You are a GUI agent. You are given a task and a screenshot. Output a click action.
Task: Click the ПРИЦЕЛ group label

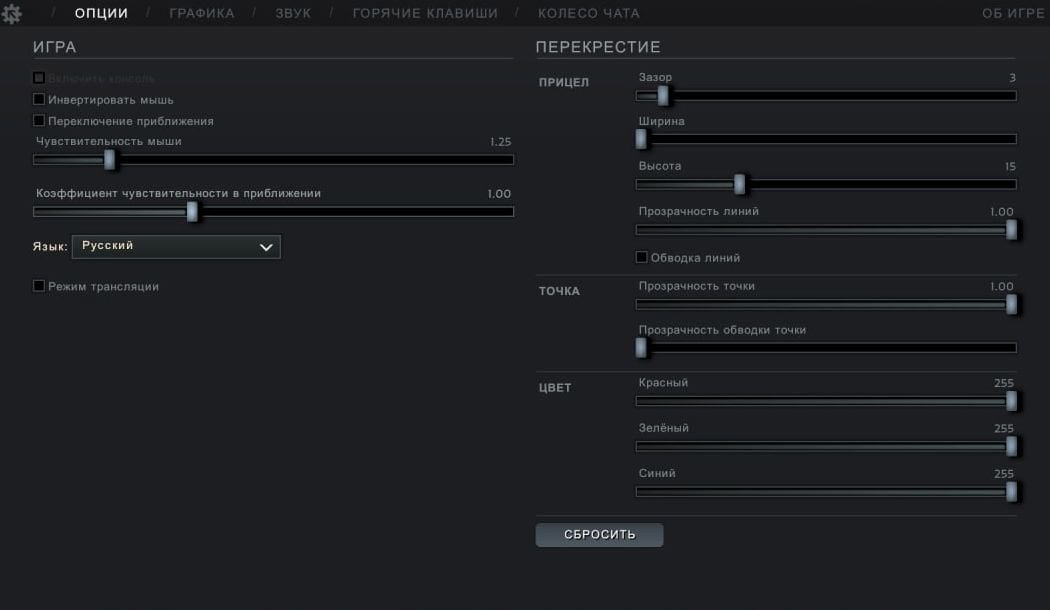click(564, 82)
